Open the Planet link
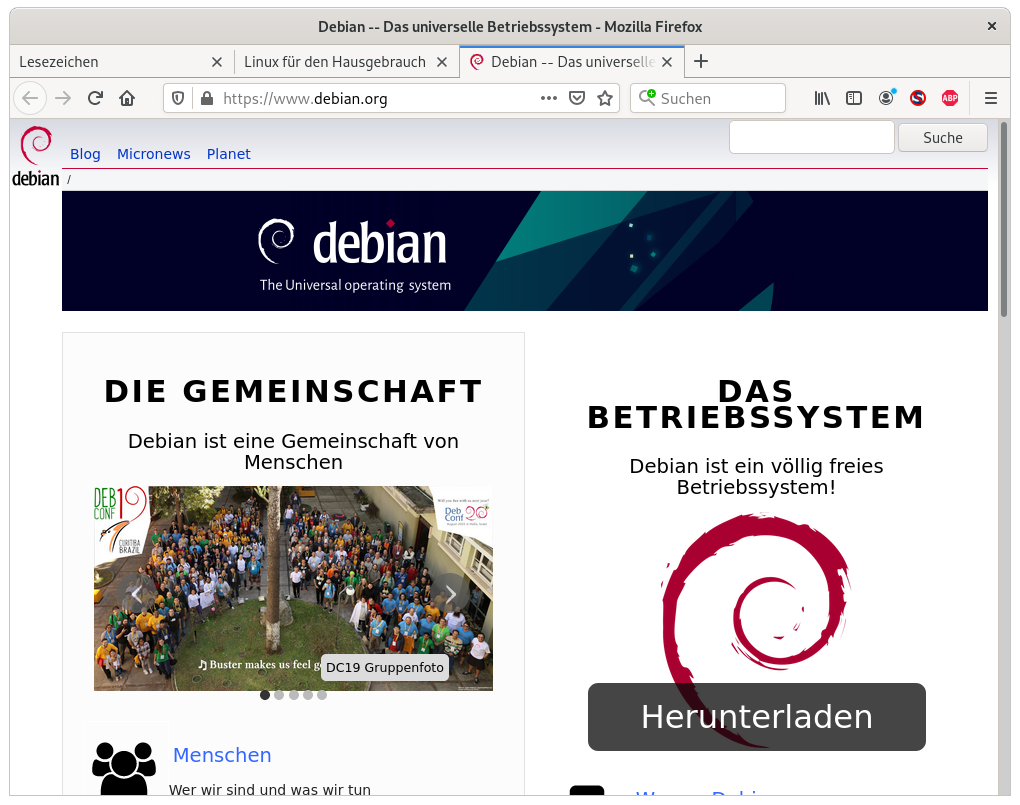This screenshot has width=1020, height=805. tap(228, 154)
